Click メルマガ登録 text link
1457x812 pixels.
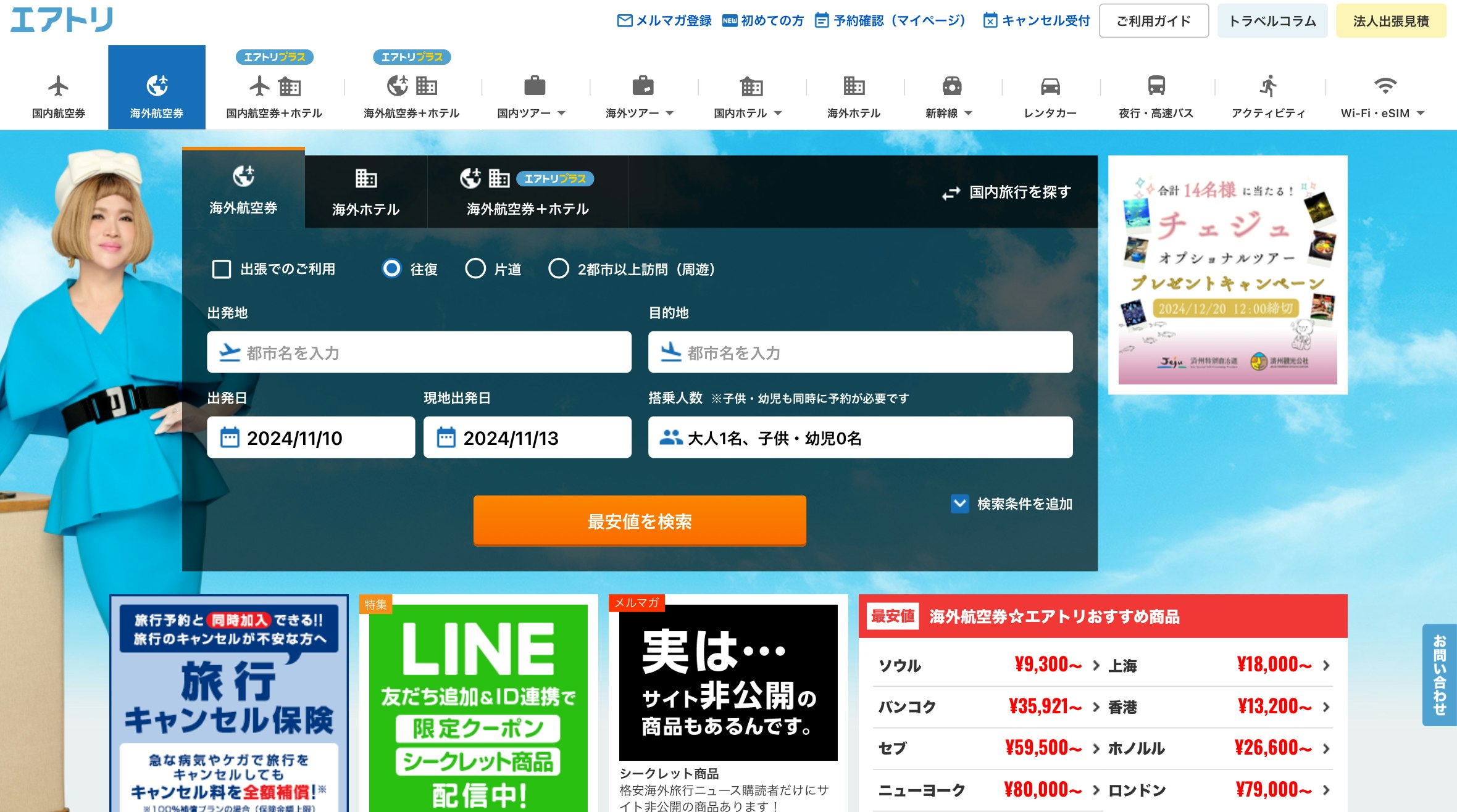pos(674,21)
